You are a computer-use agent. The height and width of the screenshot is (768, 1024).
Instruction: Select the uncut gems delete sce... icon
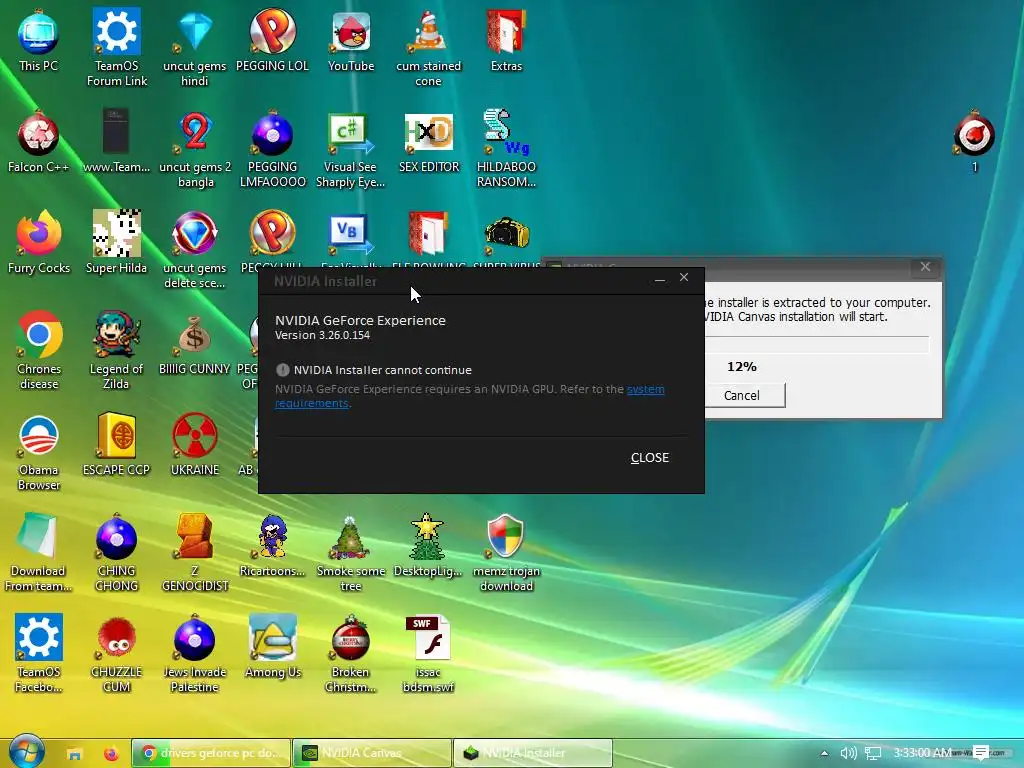[195, 250]
